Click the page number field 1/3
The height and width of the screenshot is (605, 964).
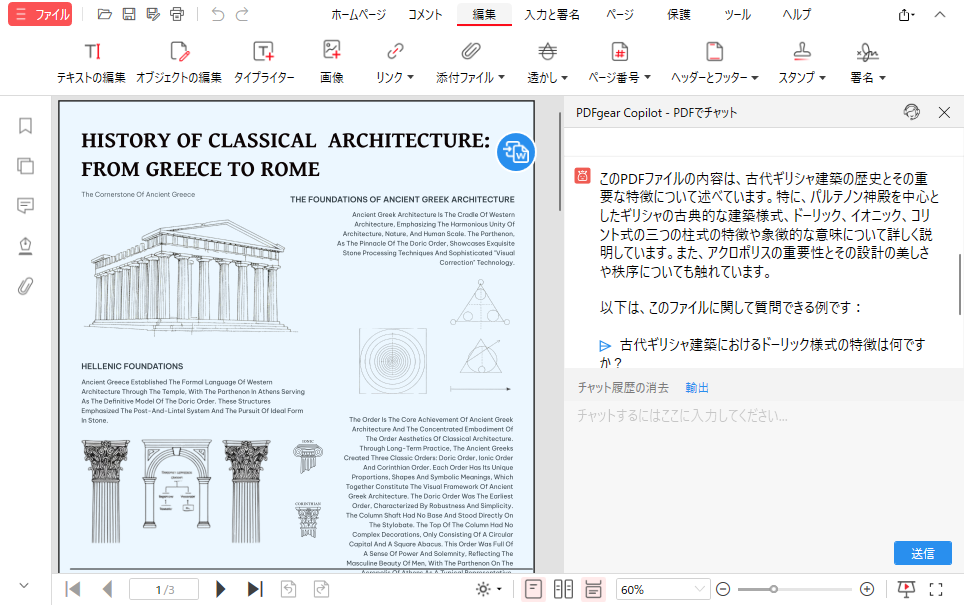(x=164, y=589)
